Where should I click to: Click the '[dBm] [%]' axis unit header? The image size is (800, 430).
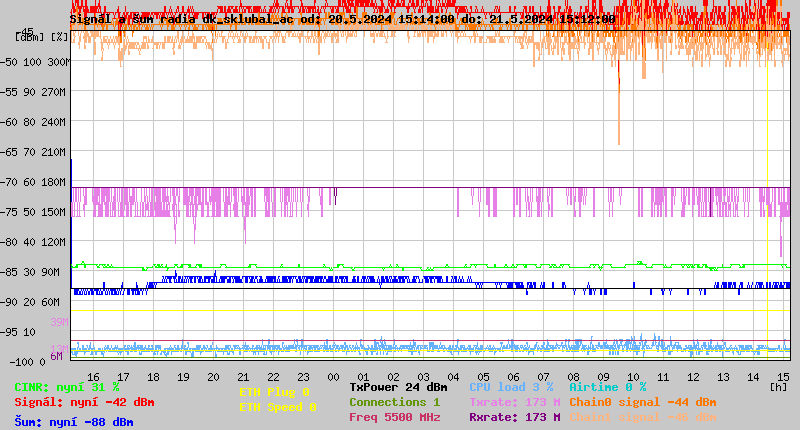point(42,37)
